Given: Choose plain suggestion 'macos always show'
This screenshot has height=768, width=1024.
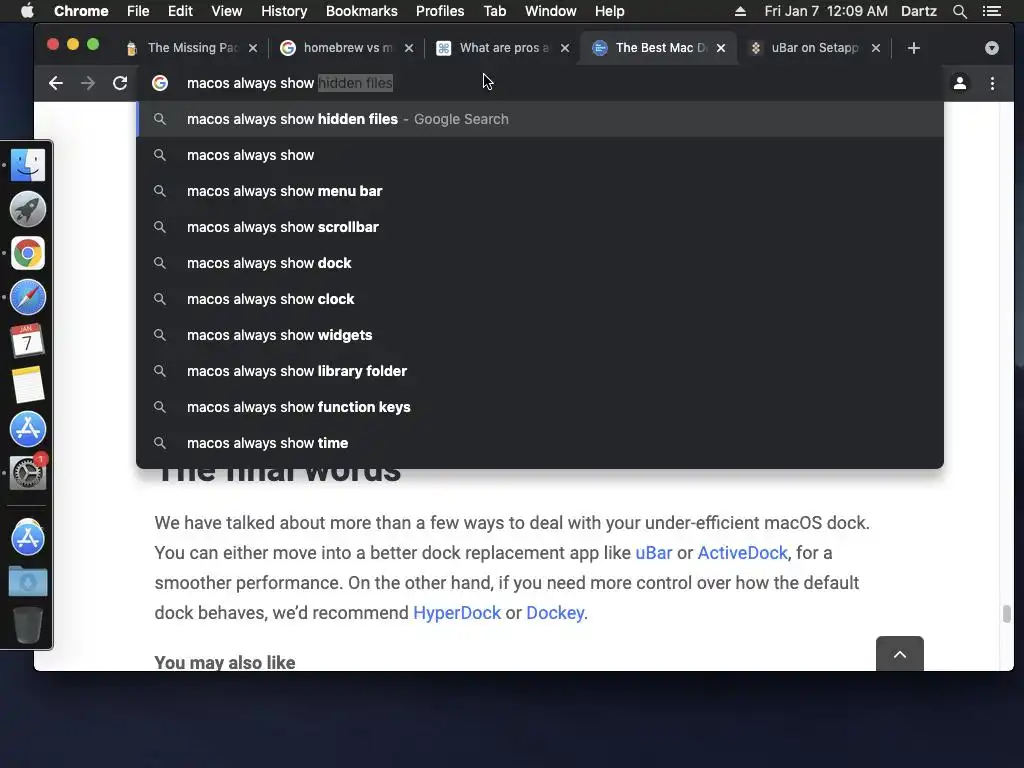Looking at the screenshot, I should 539,155.
